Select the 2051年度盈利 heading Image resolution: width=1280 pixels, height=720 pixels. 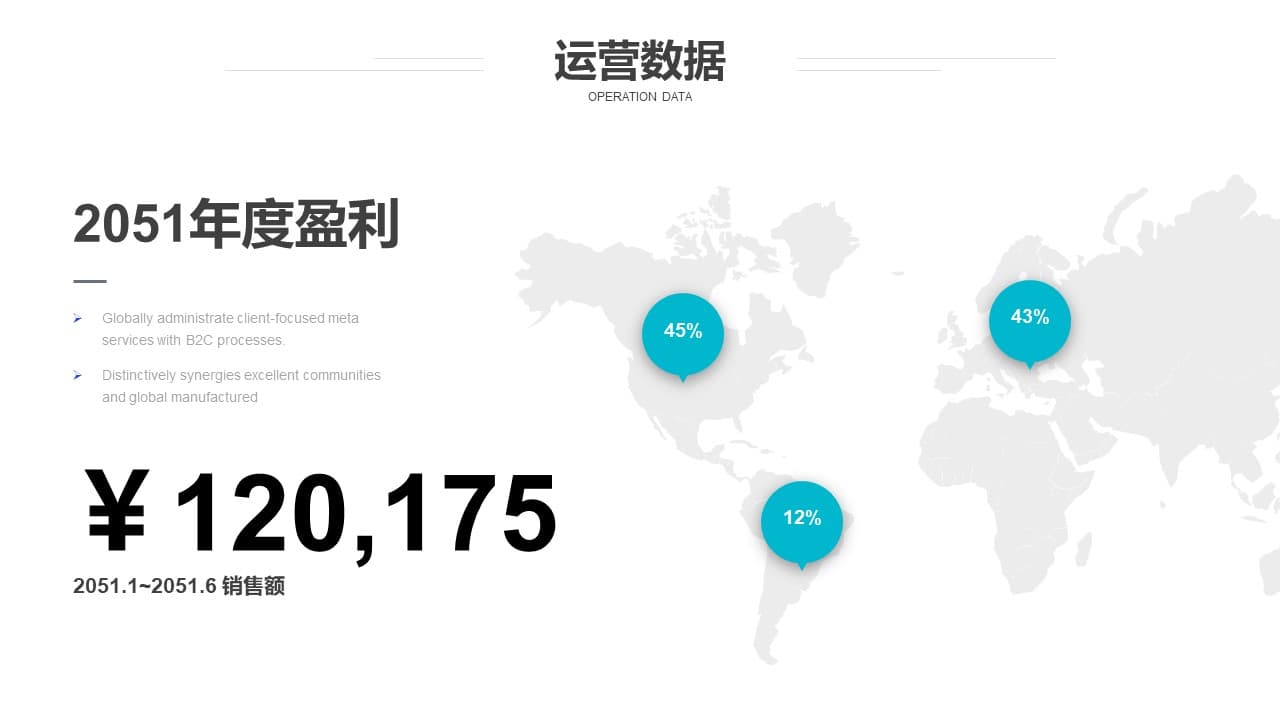[236, 224]
